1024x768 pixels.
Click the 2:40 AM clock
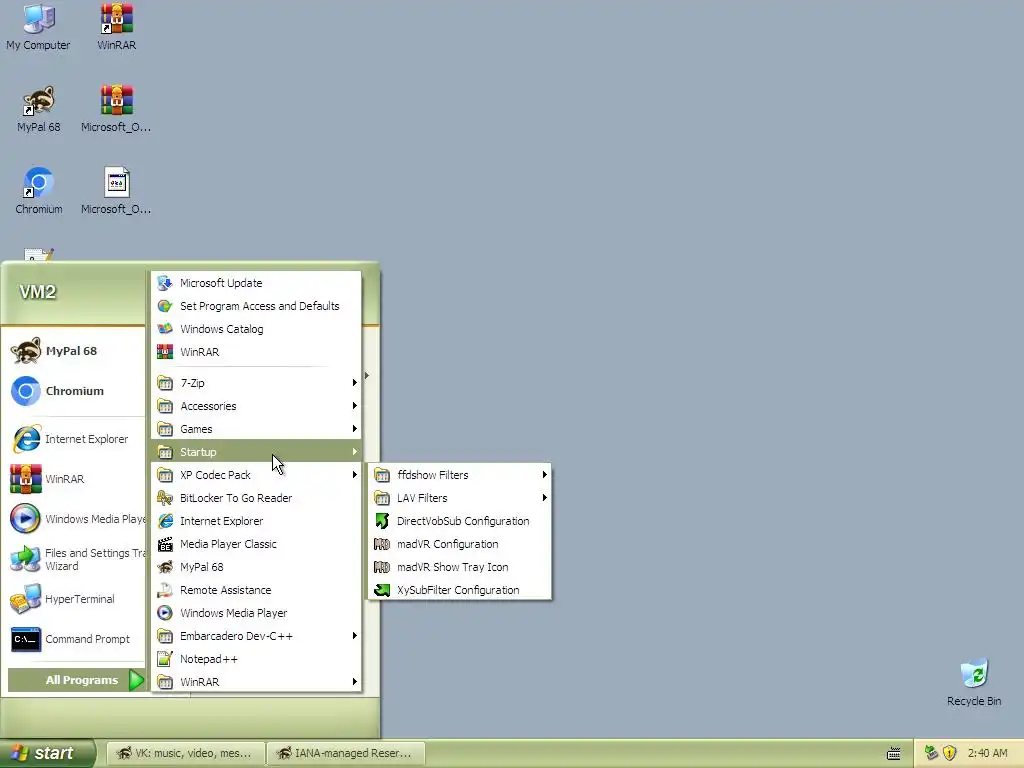click(x=987, y=753)
